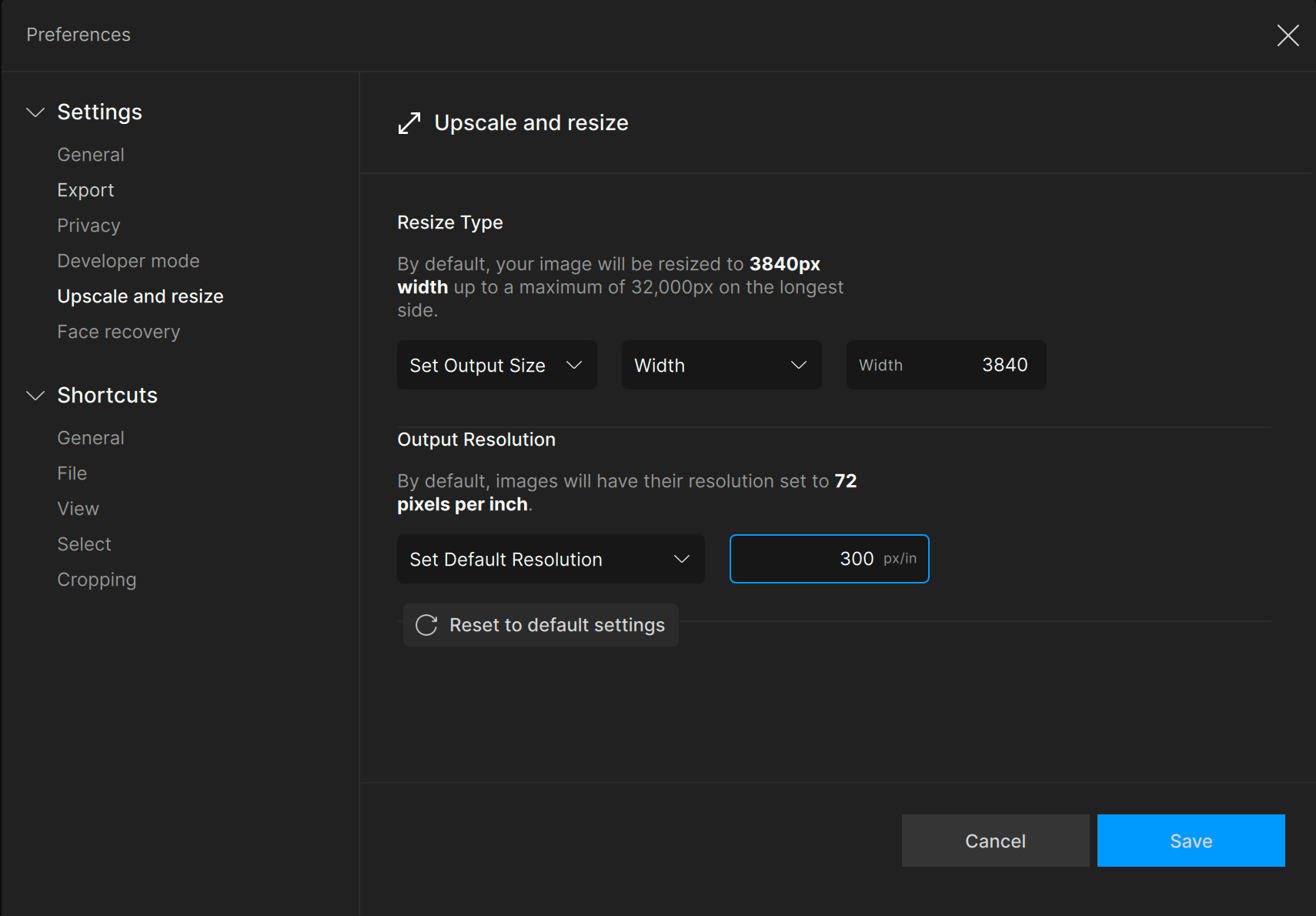Collapse the Settings section chevron
Viewport: 1316px width, 916px height.
tap(35, 112)
